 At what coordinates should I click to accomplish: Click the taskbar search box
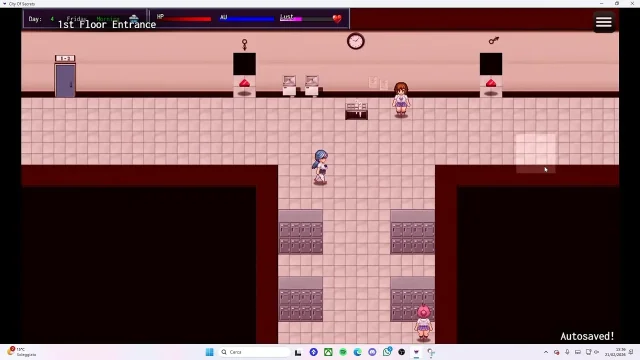pyautogui.click(x=255, y=352)
